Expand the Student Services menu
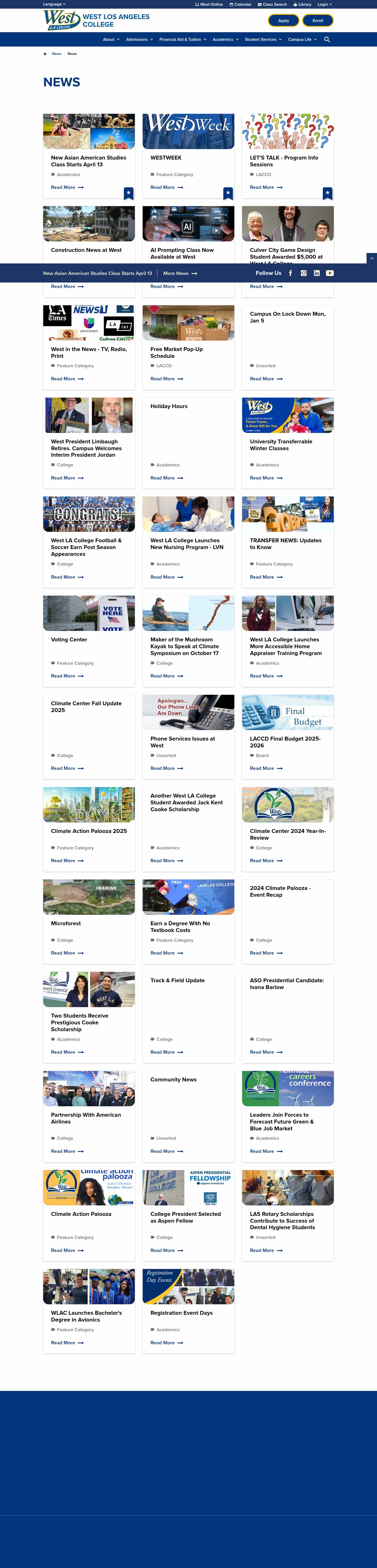 tap(263, 40)
